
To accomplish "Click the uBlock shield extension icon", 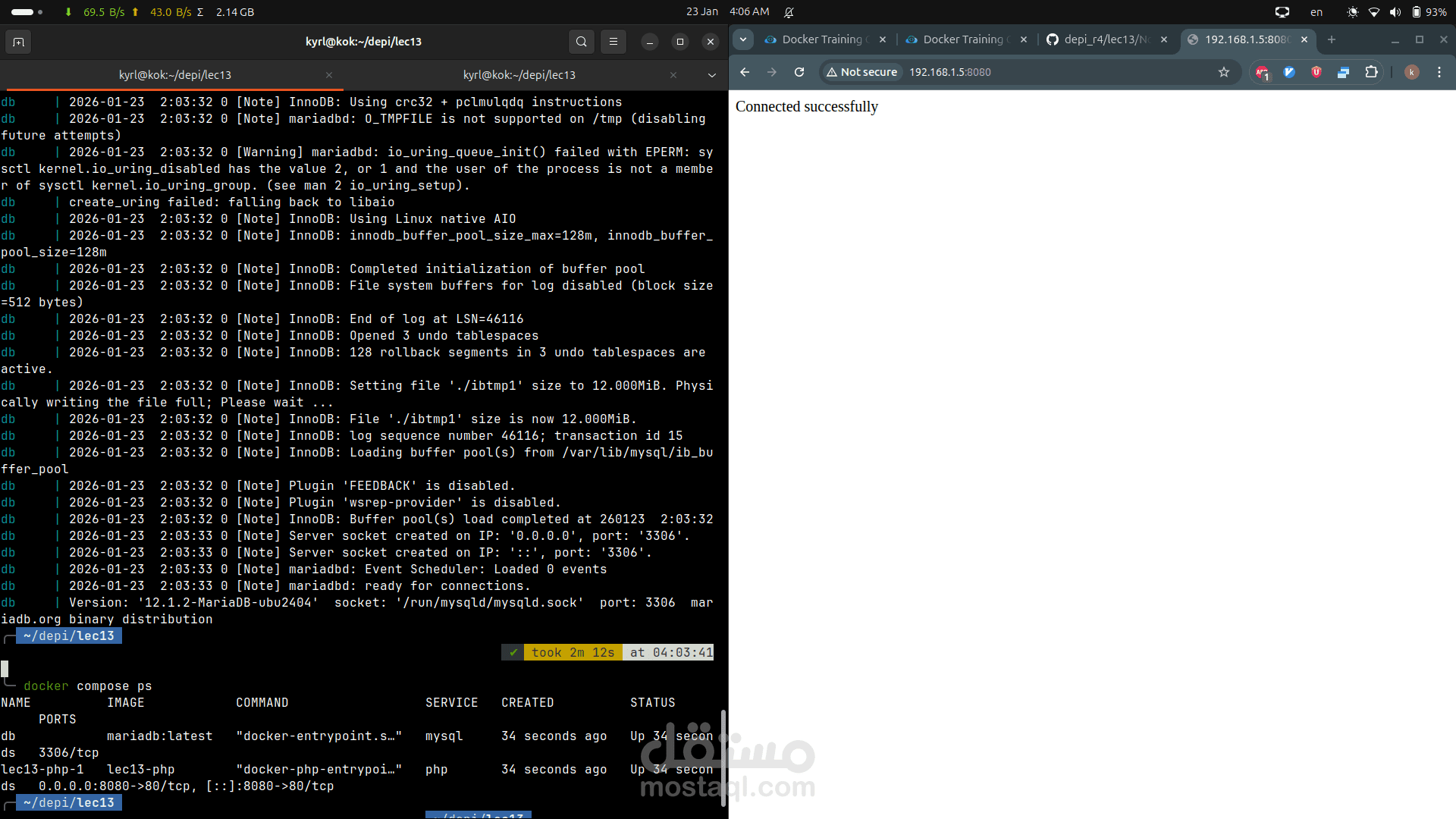I will tap(1316, 72).
